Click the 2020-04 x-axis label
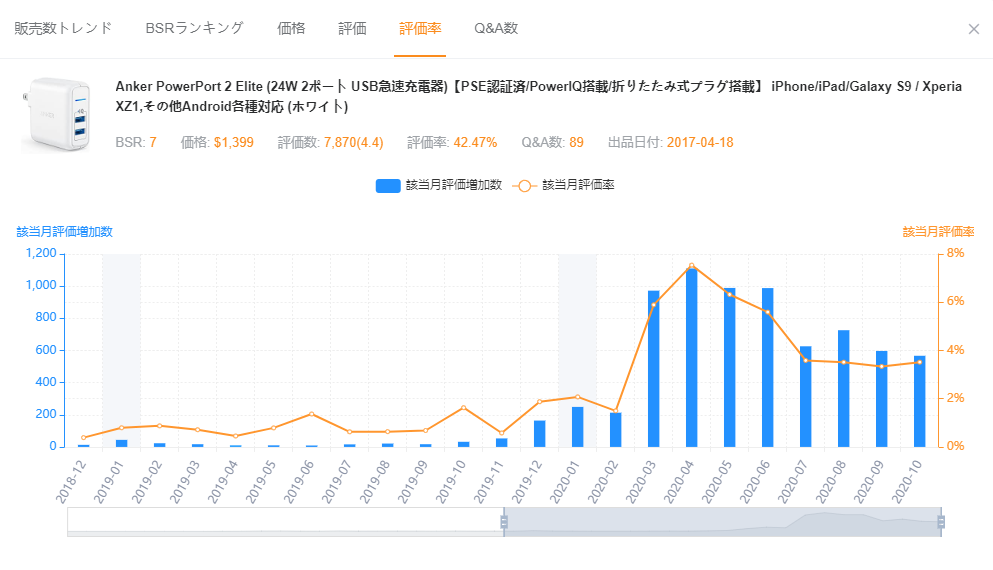993x570 pixels. 679,482
